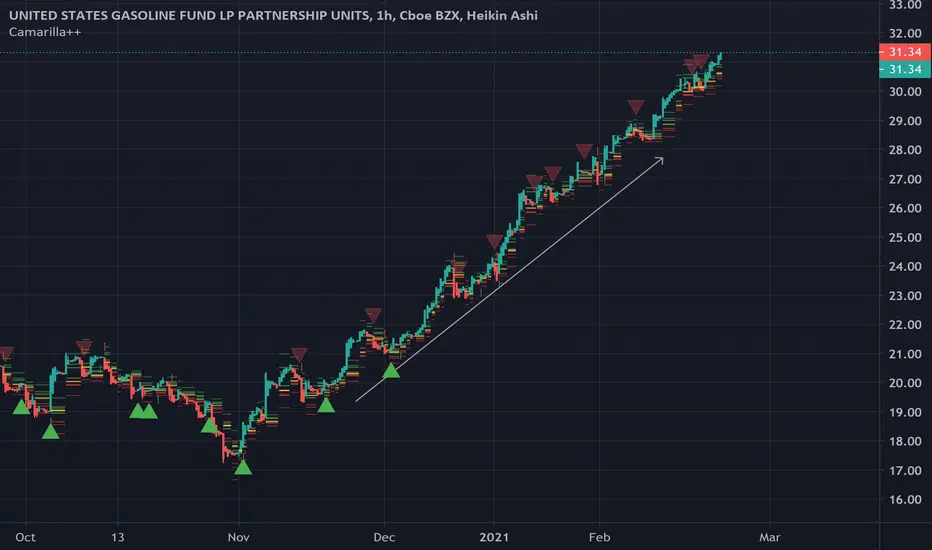Screen dimensions: 932x550
Task: Click the red sell triangle near 28.00 in late January
Action: [584, 151]
